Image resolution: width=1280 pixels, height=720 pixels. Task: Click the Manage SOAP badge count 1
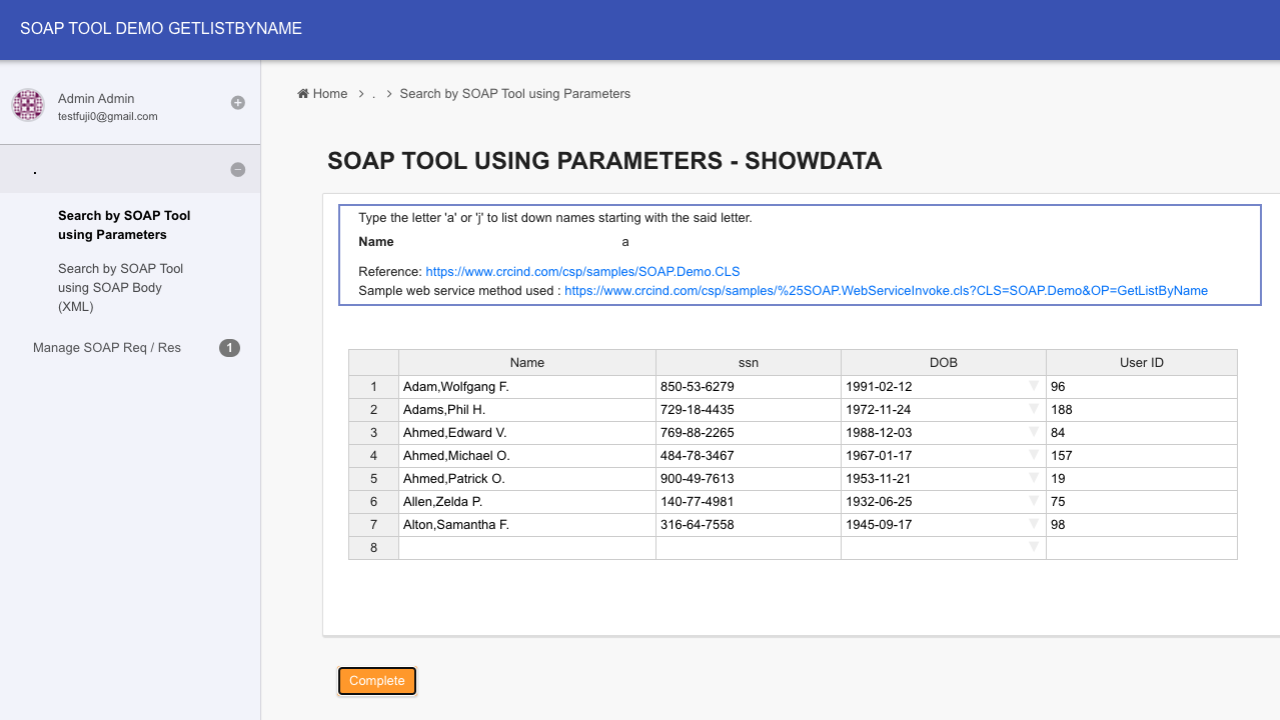pos(229,348)
